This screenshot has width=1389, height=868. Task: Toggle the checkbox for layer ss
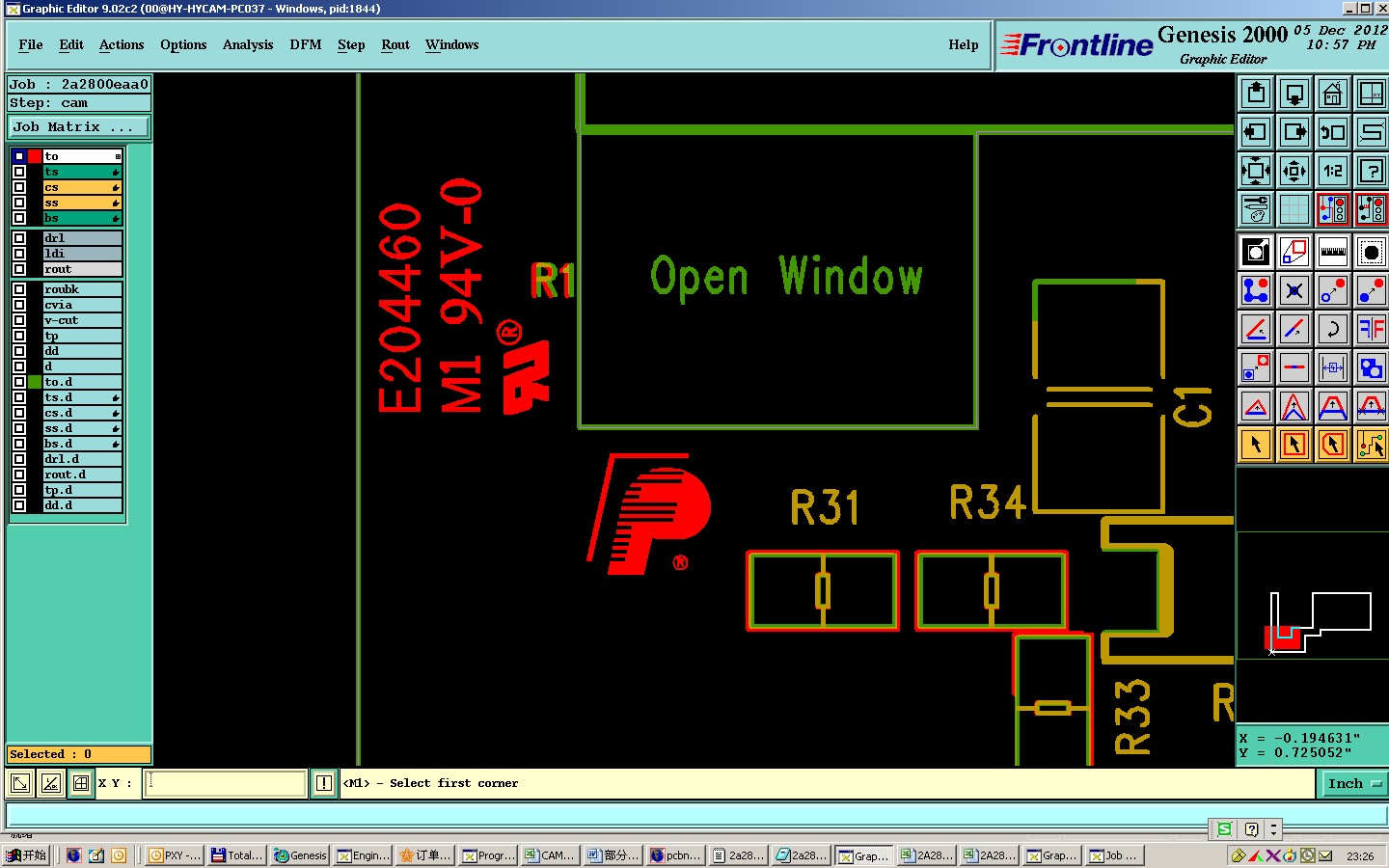click(x=19, y=203)
